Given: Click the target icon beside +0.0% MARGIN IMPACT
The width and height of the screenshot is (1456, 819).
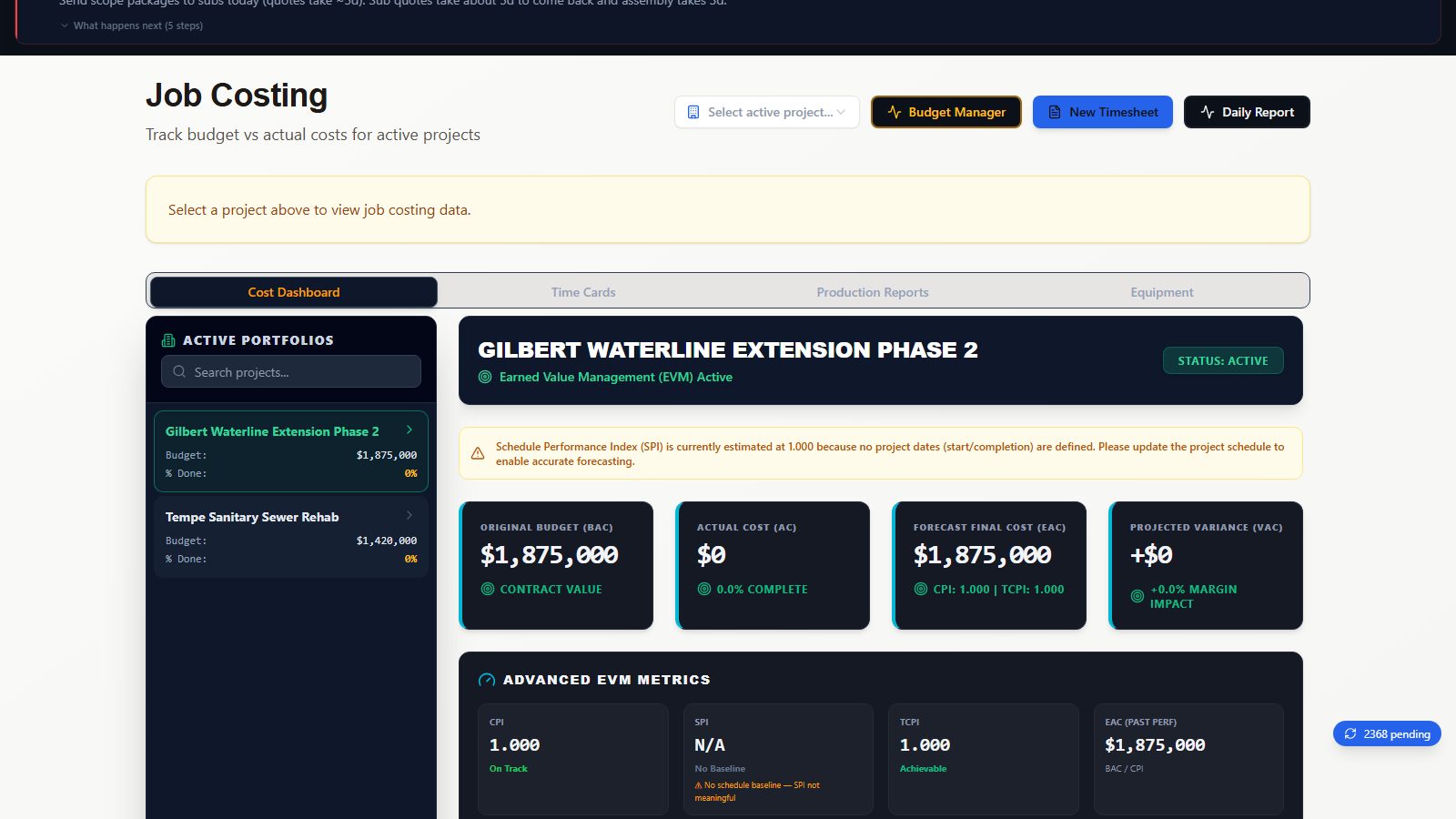Looking at the screenshot, I should point(1137,596).
